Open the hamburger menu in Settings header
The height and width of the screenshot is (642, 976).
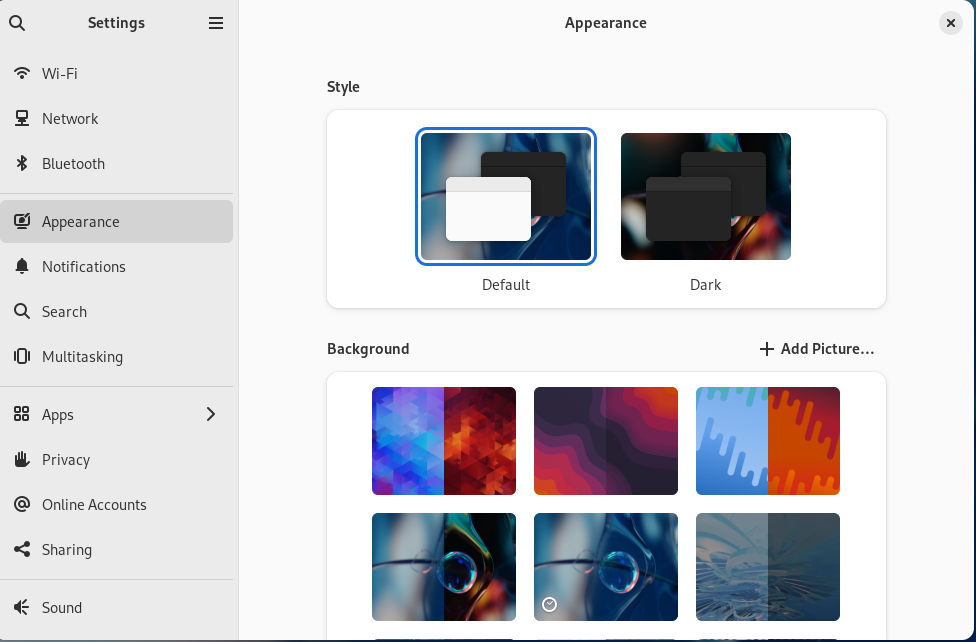pyautogui.click(x=216, y=23)
